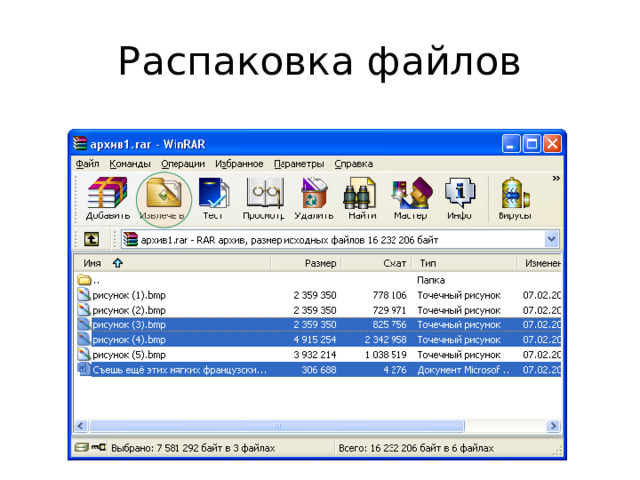This screenshot has width=640, height=480.
Task: Click the Папка type cell
Action: point(431,280)
